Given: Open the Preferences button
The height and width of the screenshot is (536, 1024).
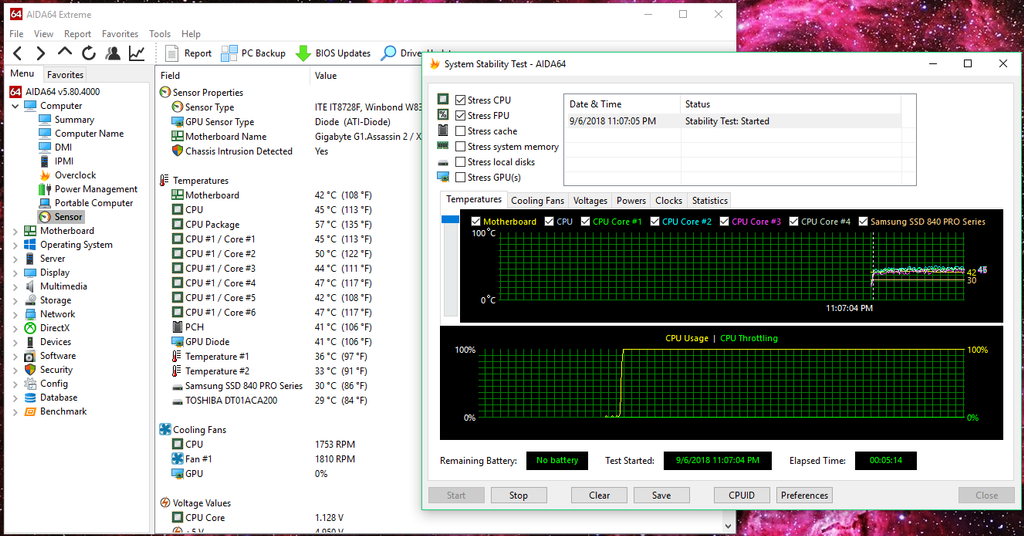Looking at the screenshot, I should (x=804, y=496).
